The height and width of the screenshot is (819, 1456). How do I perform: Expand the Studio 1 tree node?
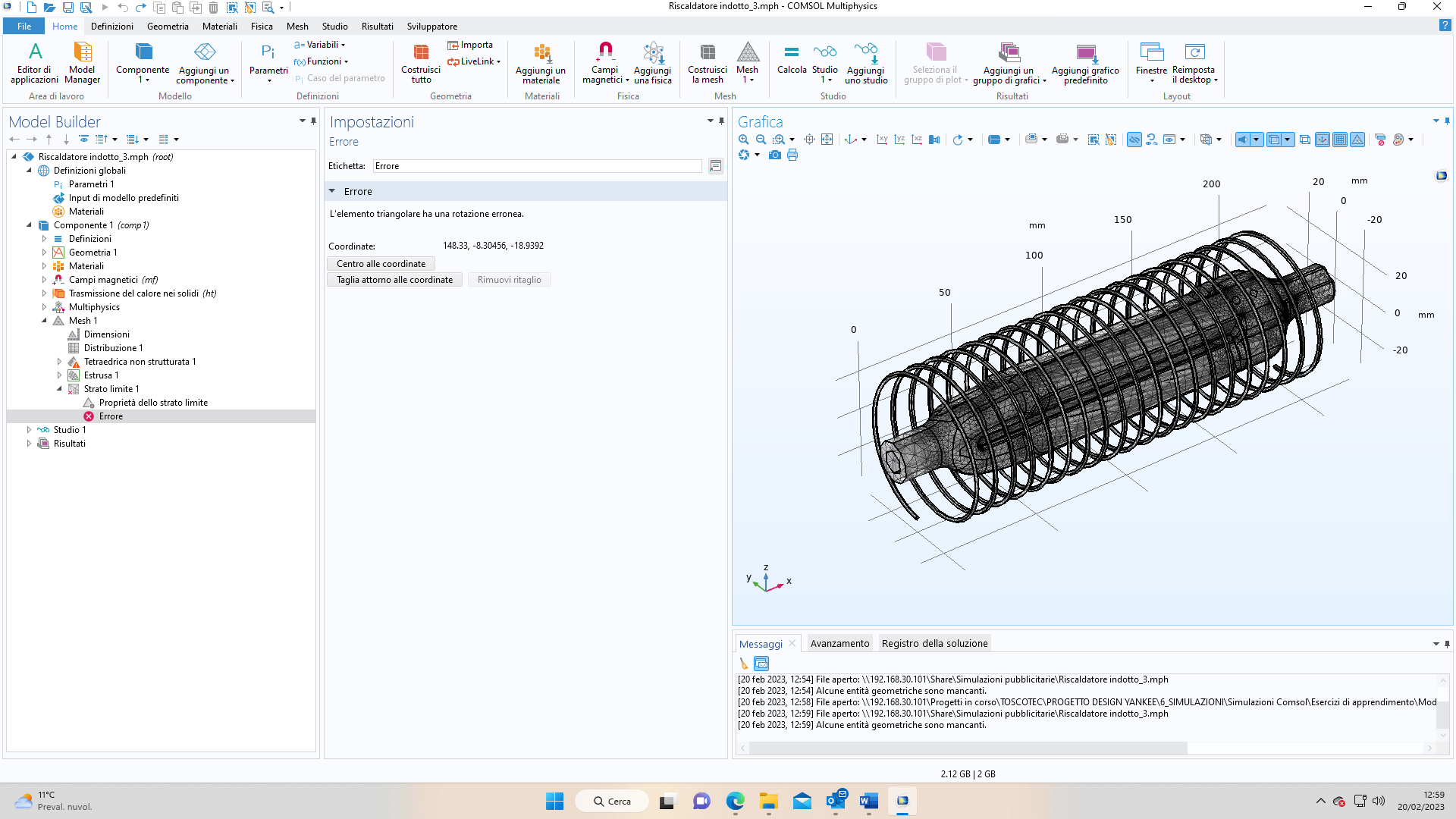[x=29, y=430]
